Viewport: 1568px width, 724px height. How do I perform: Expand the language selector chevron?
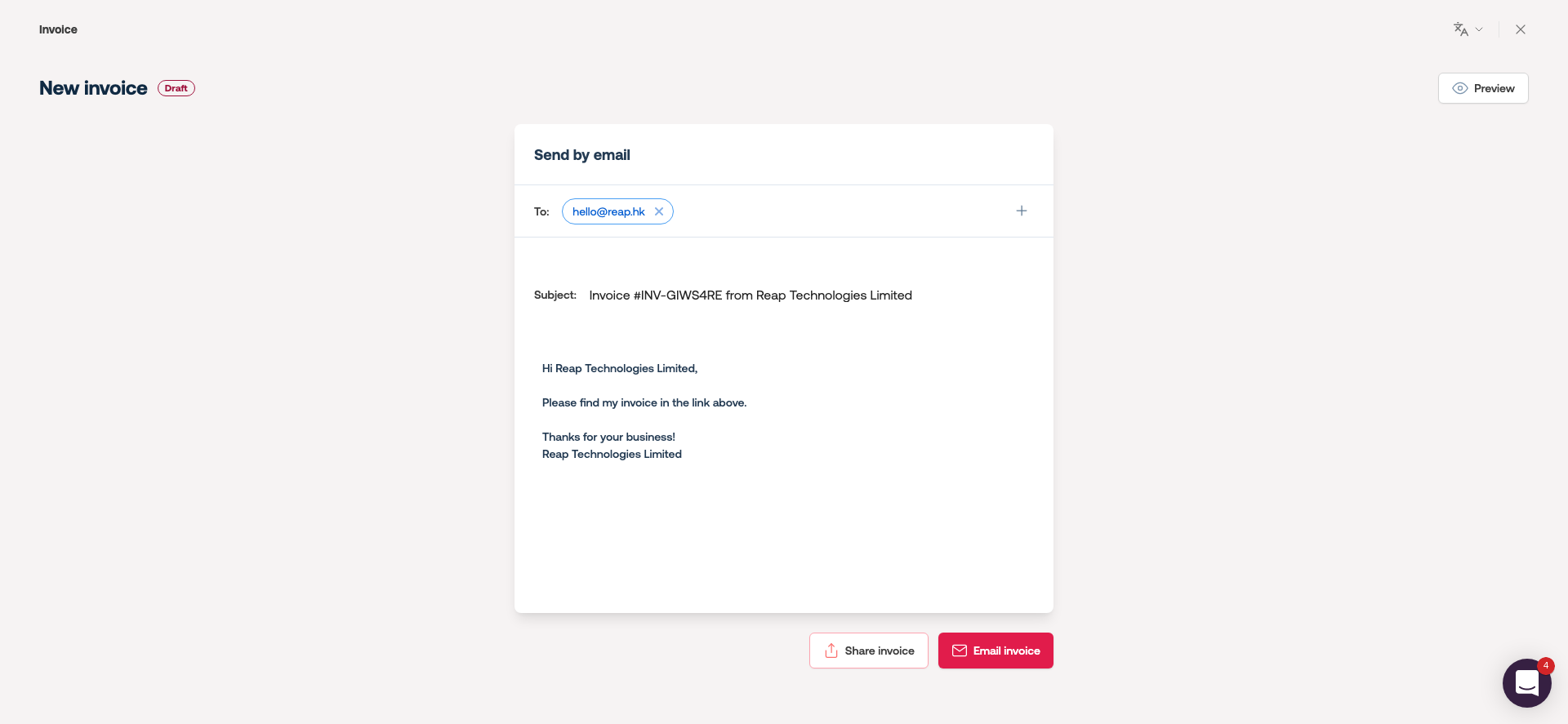pyautogui.click(x=1479, y=29)
